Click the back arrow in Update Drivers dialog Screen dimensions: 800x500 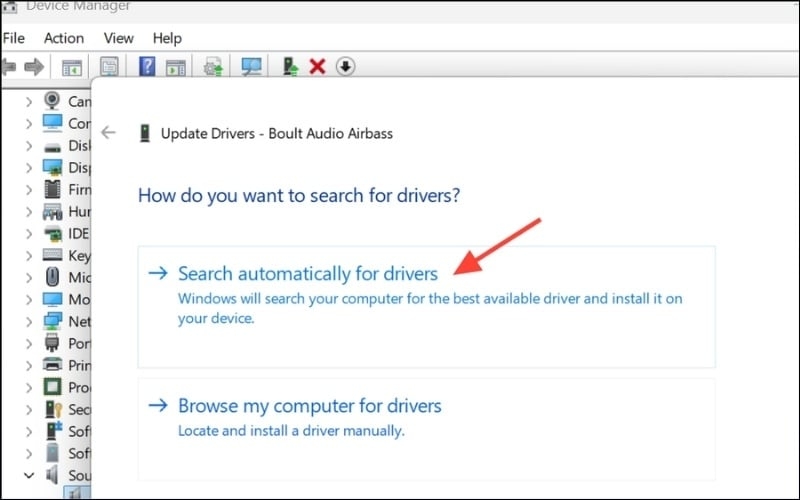109,132
